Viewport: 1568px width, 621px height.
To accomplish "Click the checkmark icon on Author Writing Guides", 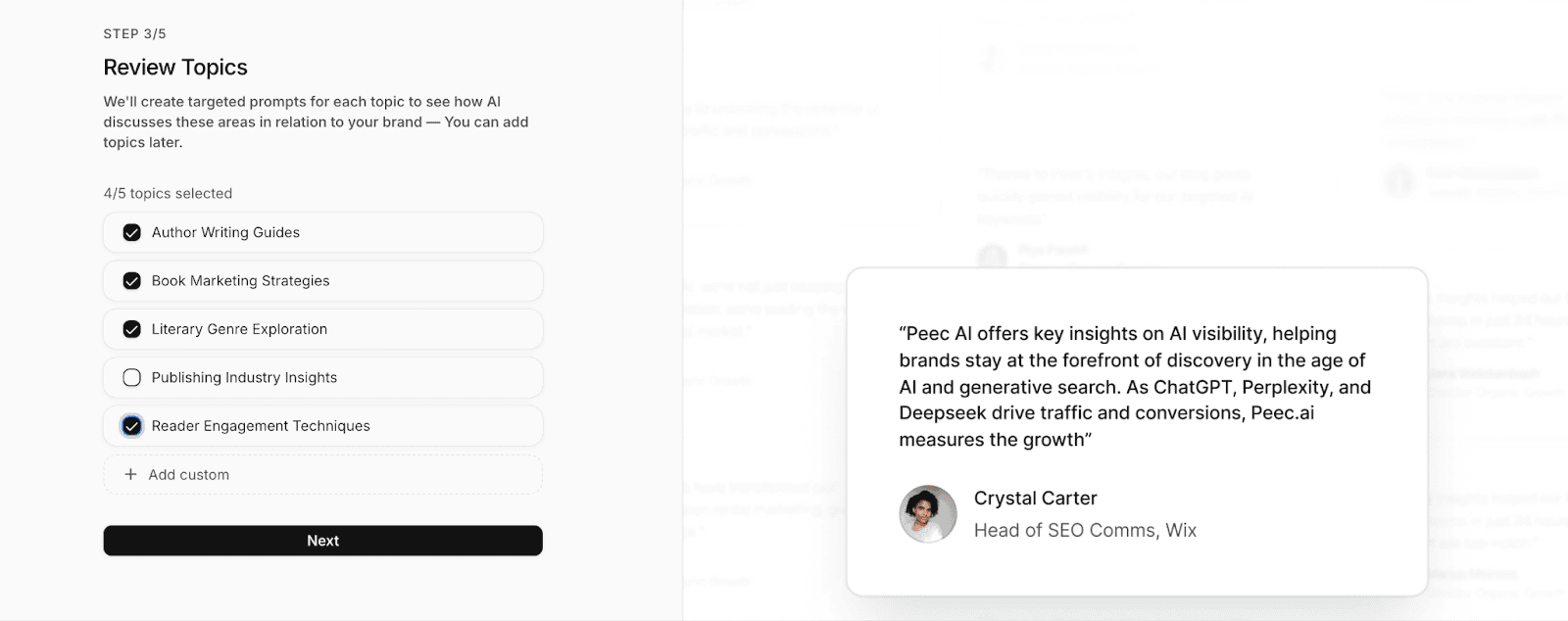I will coord(130,232).
